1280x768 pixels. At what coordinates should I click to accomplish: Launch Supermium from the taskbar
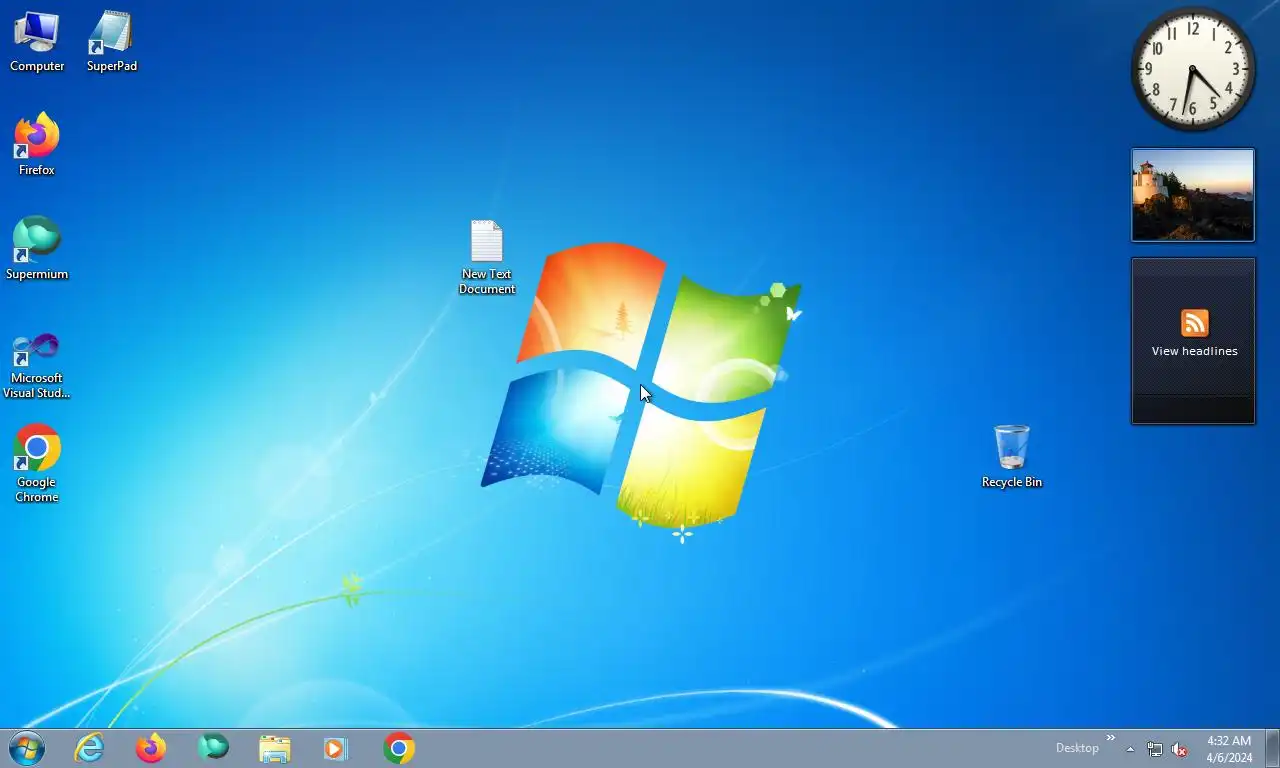213,748
